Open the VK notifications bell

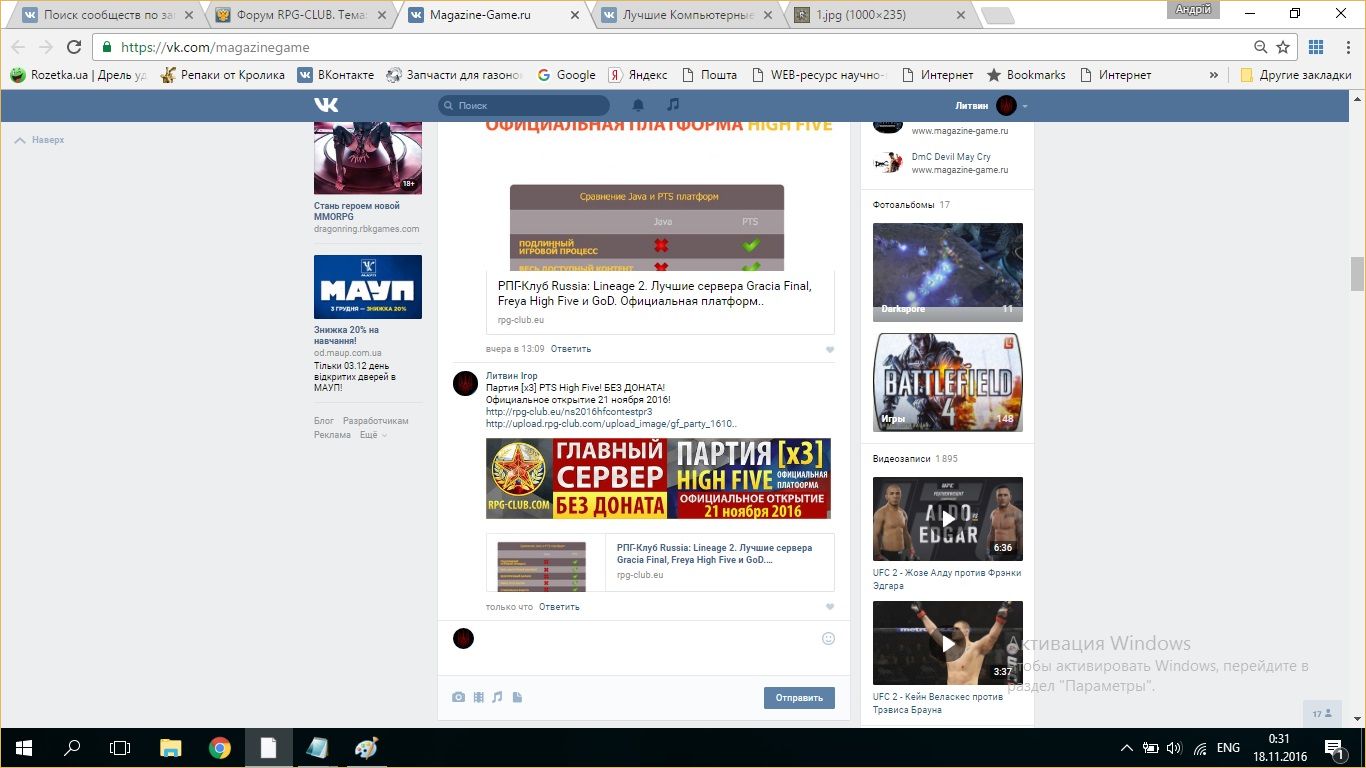(x=639, y=105)
